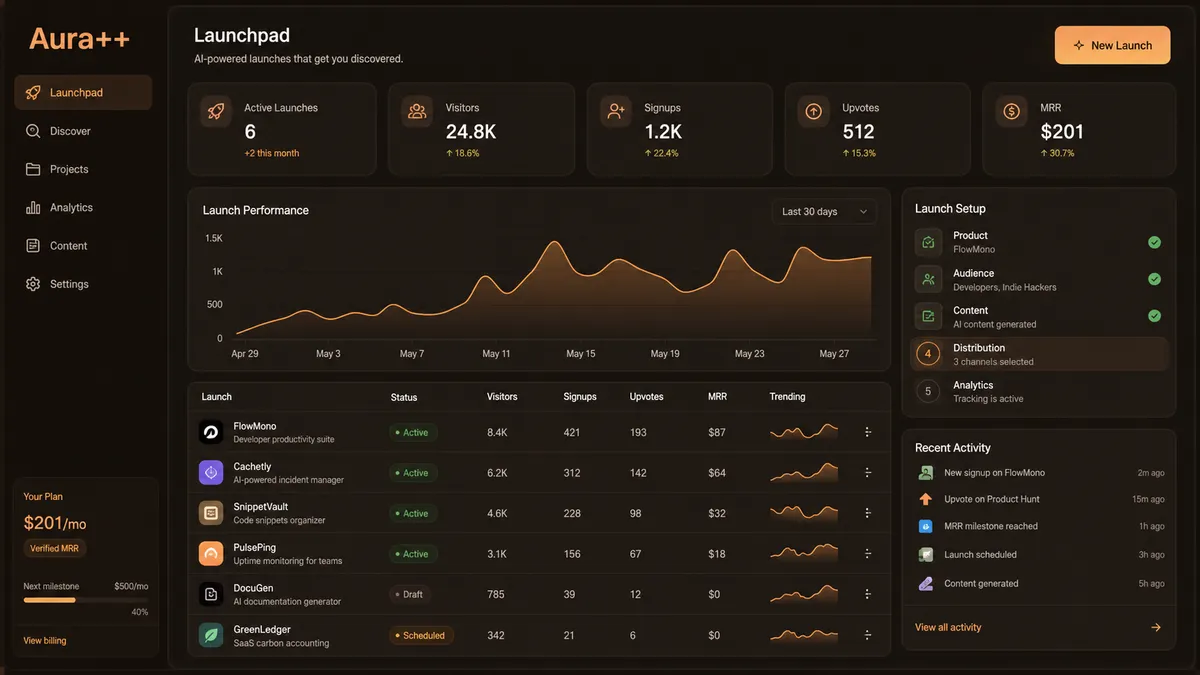Click the Verified MRR badge
The height and width of the screenshot is (675, 1200).
tap(55, 548)
